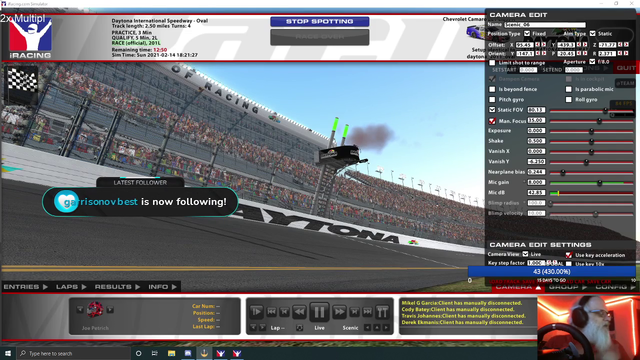Pause the replay with the large pause button
The height and width of the screenshot is (360, 640).
319,312
